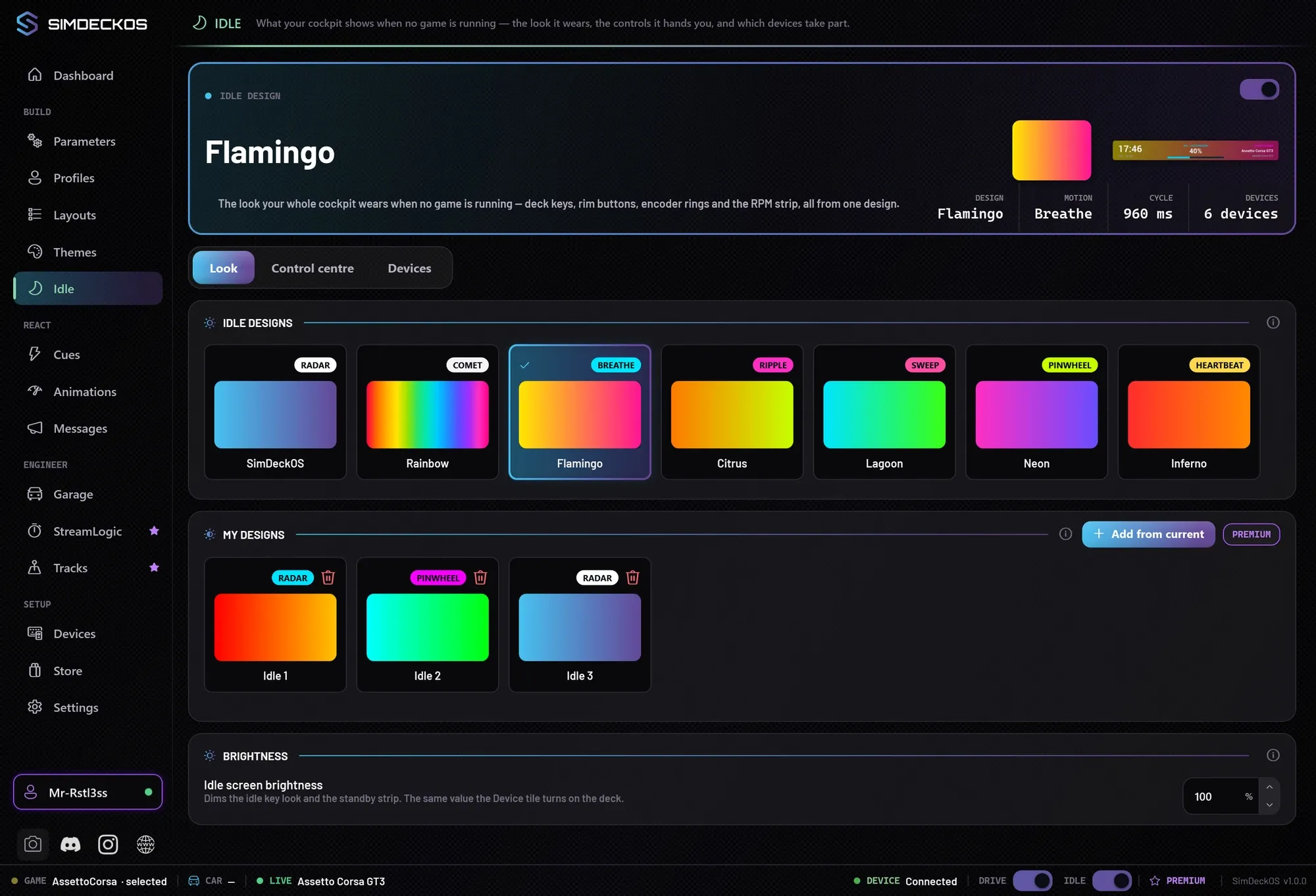Decrease idle screen brightness with down arrow
The height and width of the screenshot is (896, 1316).
(1269, 805)
